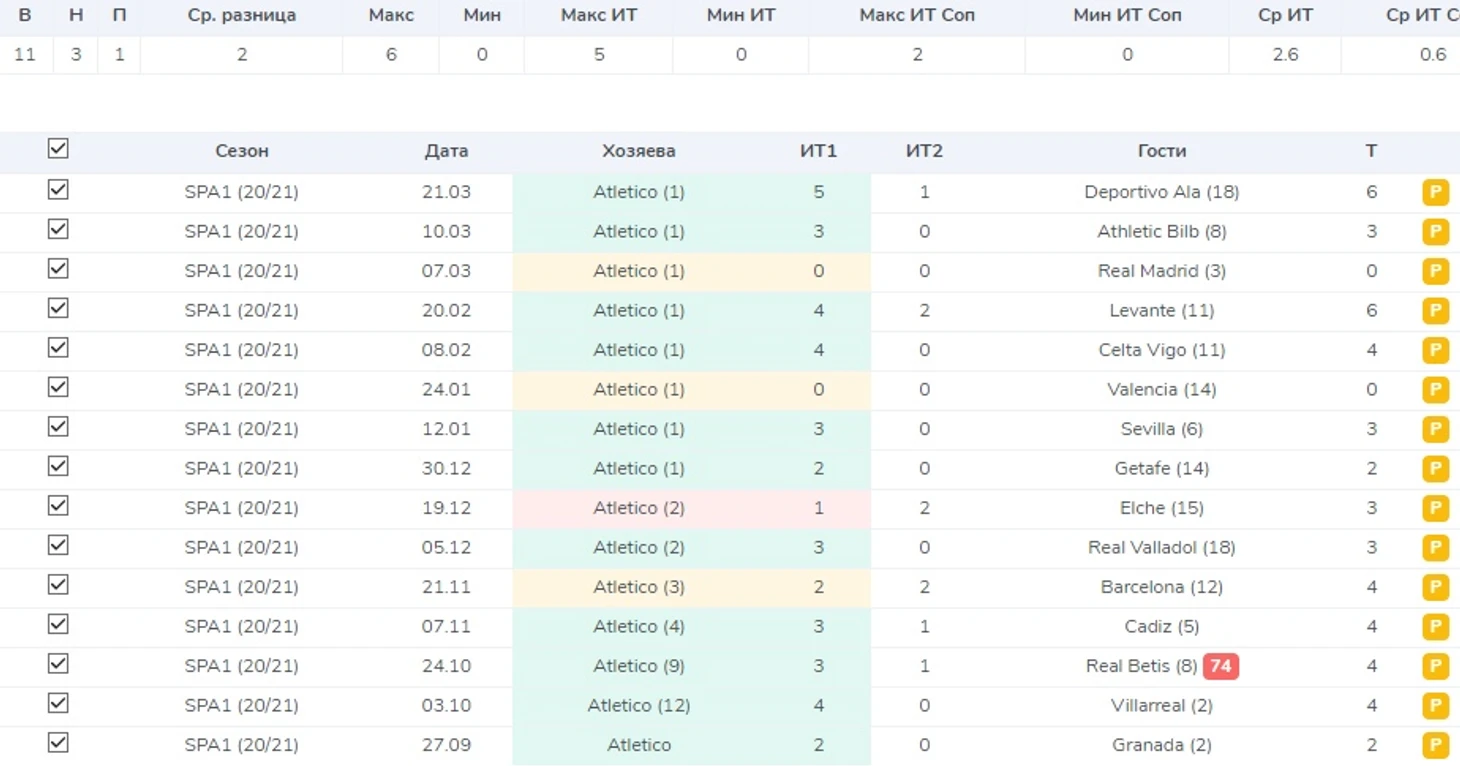Click opponent Sevilla (6)
1460x766 pixels.
[x=1162, y=429]
